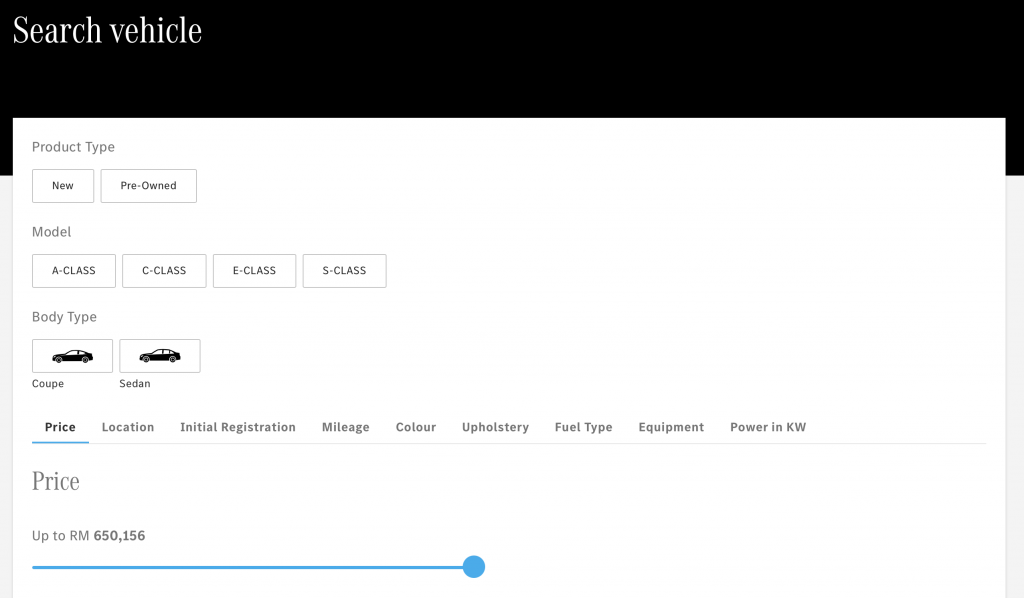Viewport: 1024px width, 598px height.
Task: Click the price slider handle
Action: click(473, 567)
